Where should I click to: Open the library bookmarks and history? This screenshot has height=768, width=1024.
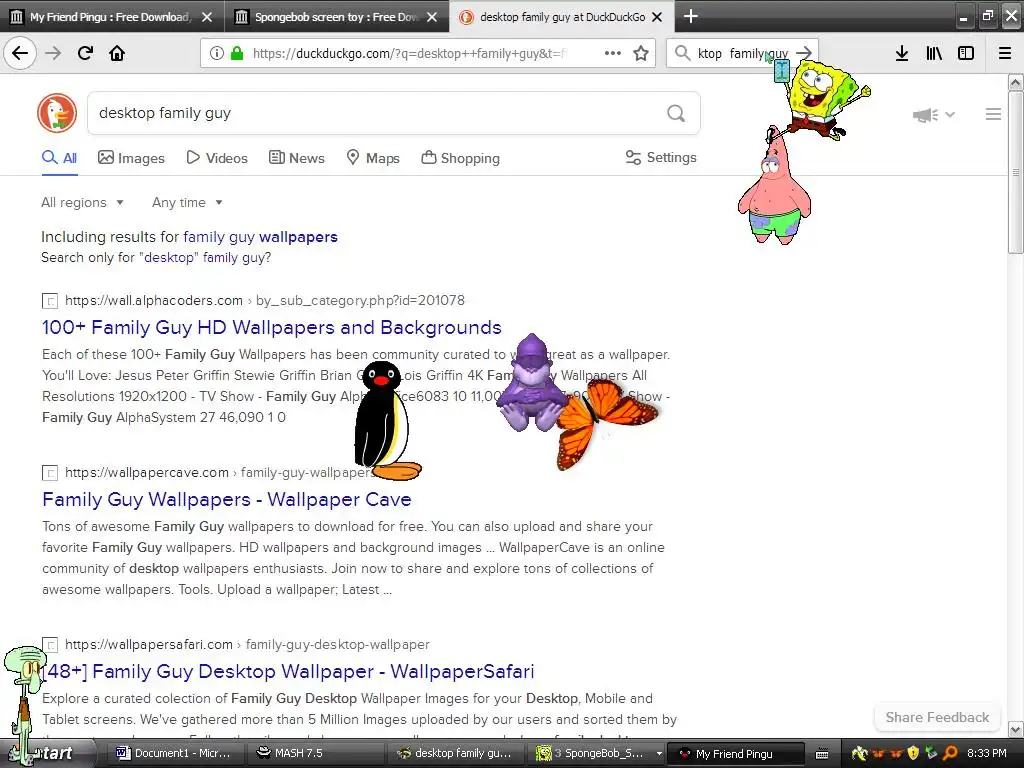click(x=934, y=53)
